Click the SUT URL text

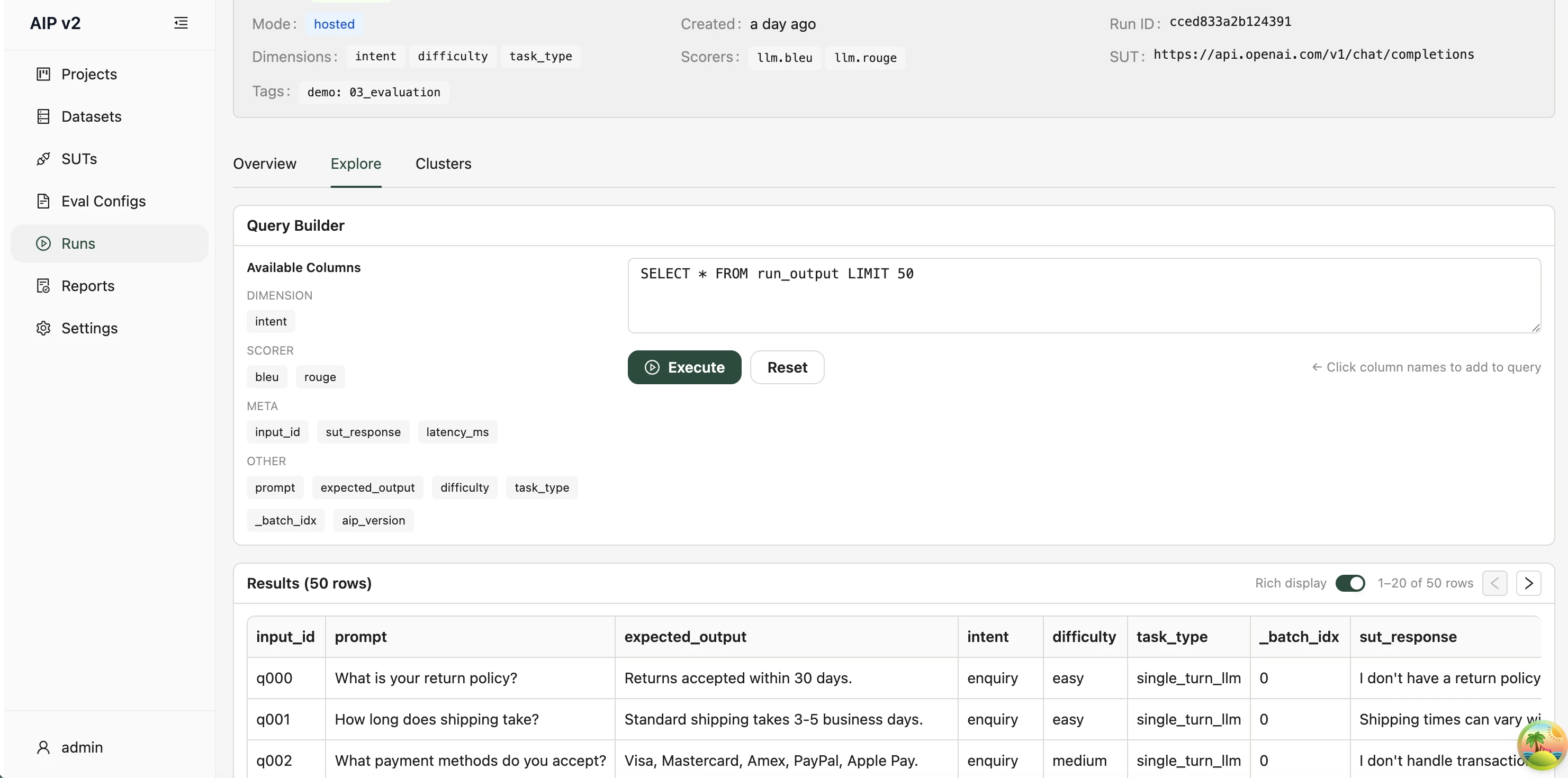pyautogui.click(x=1313, y=54)
